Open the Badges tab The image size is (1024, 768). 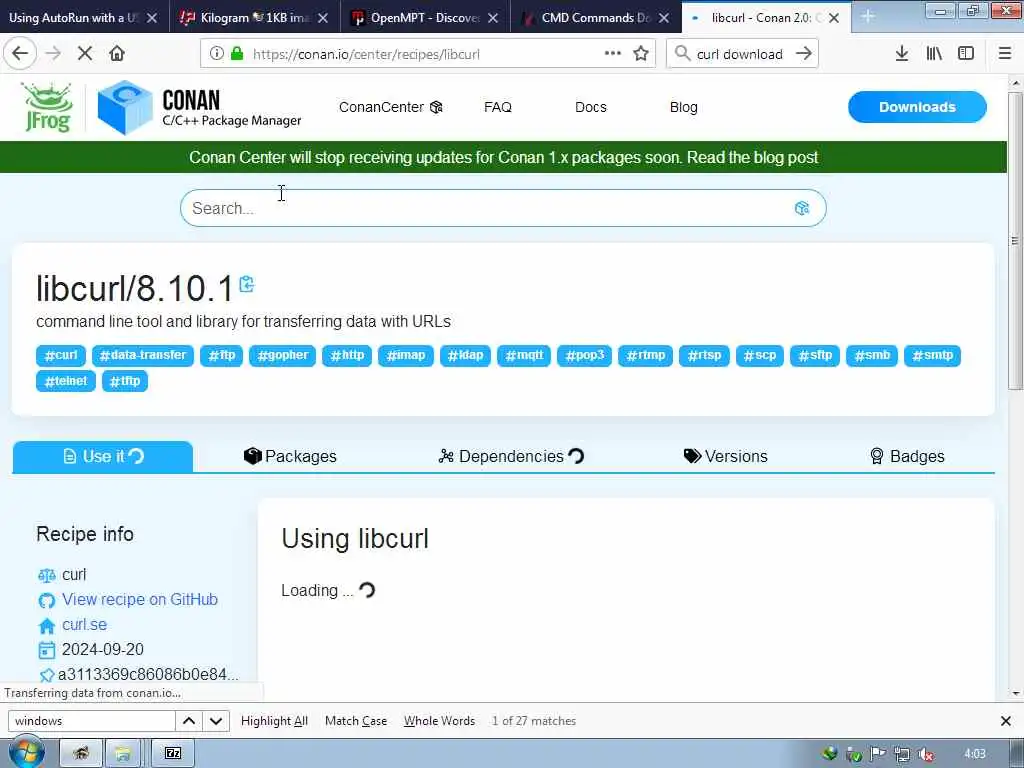click(x=907, y=456)
